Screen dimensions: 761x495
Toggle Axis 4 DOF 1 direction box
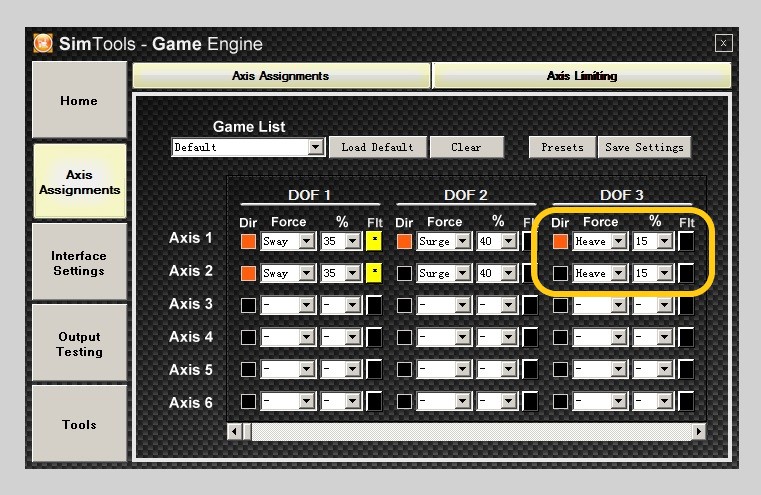248,337
